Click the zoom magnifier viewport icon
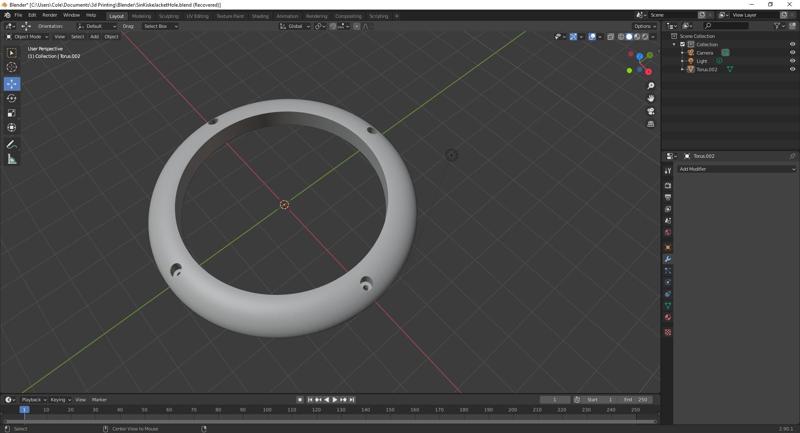Viewport: 800px width, 433px height. [x=651, y=86]
